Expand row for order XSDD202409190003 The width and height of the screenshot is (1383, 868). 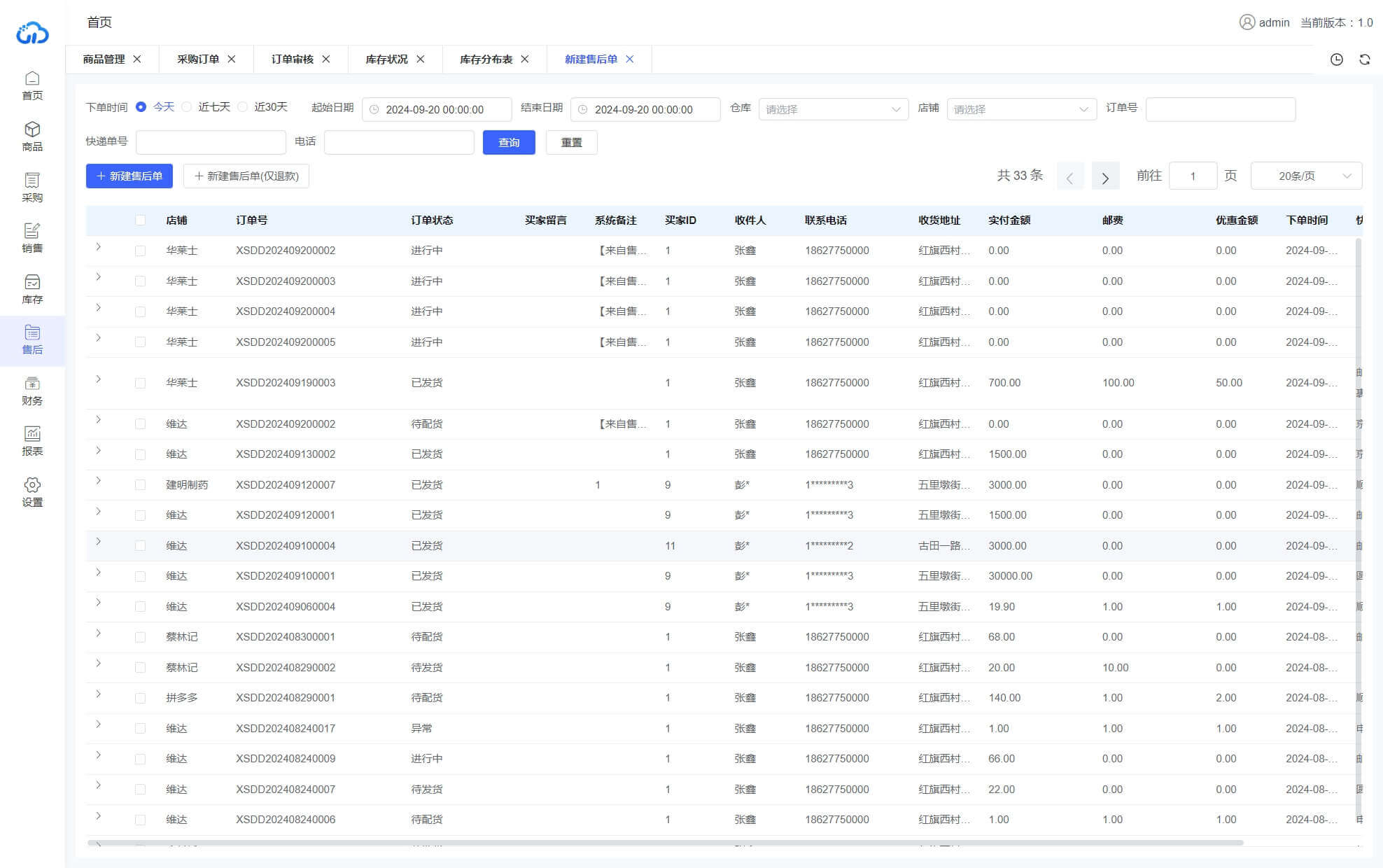coord(98,379)
